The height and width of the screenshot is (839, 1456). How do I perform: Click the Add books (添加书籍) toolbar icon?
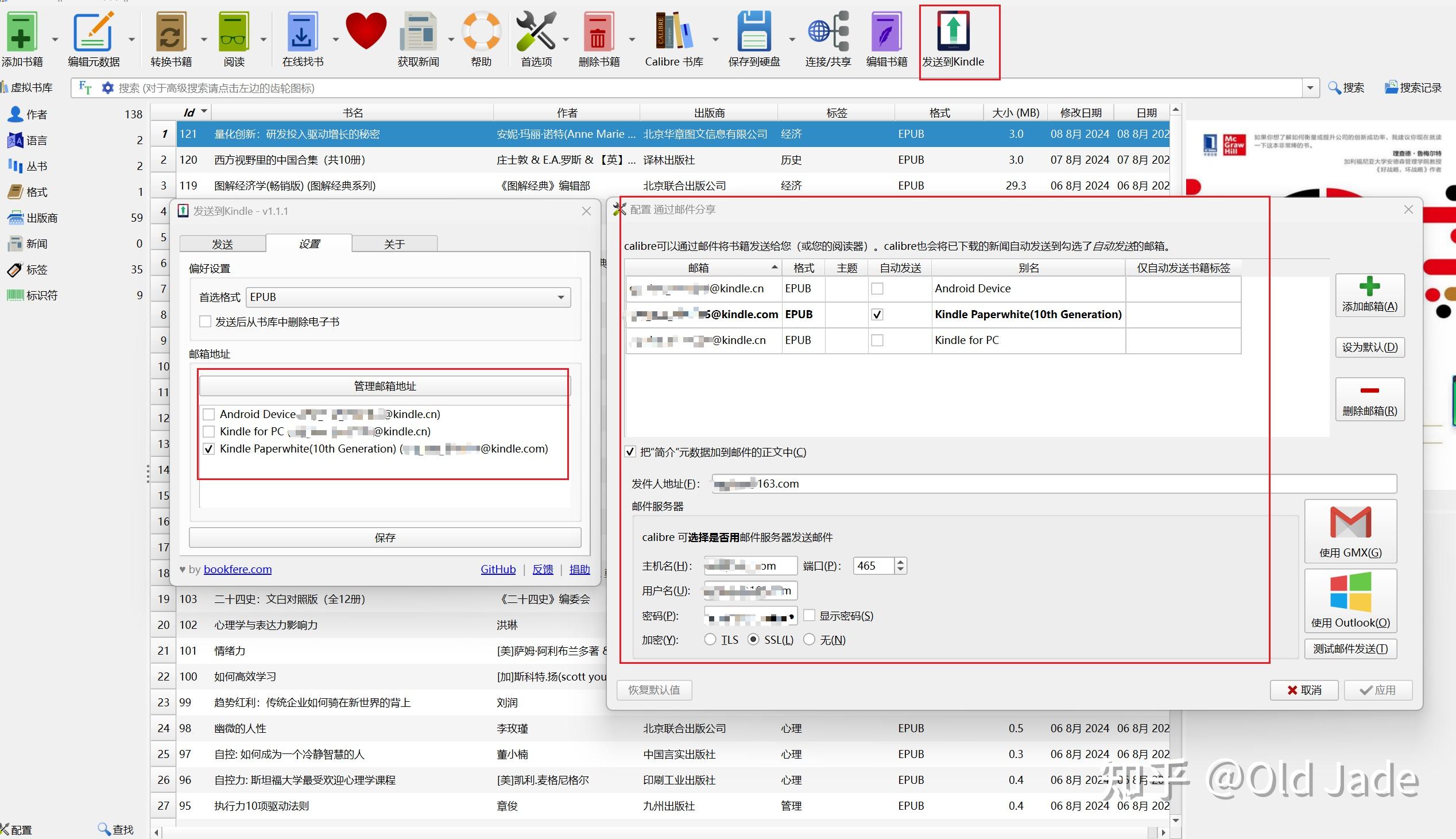pyautogui.click(x=21, y=31)
